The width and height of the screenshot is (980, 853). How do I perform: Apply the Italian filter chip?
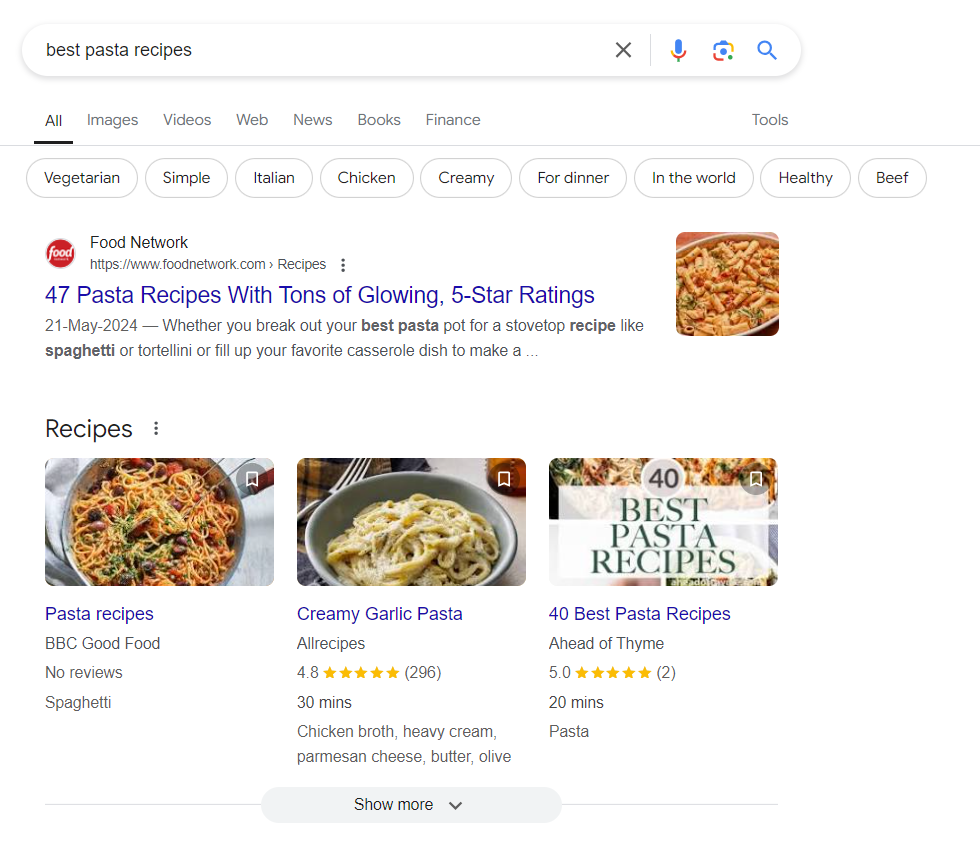click(274, 178)
